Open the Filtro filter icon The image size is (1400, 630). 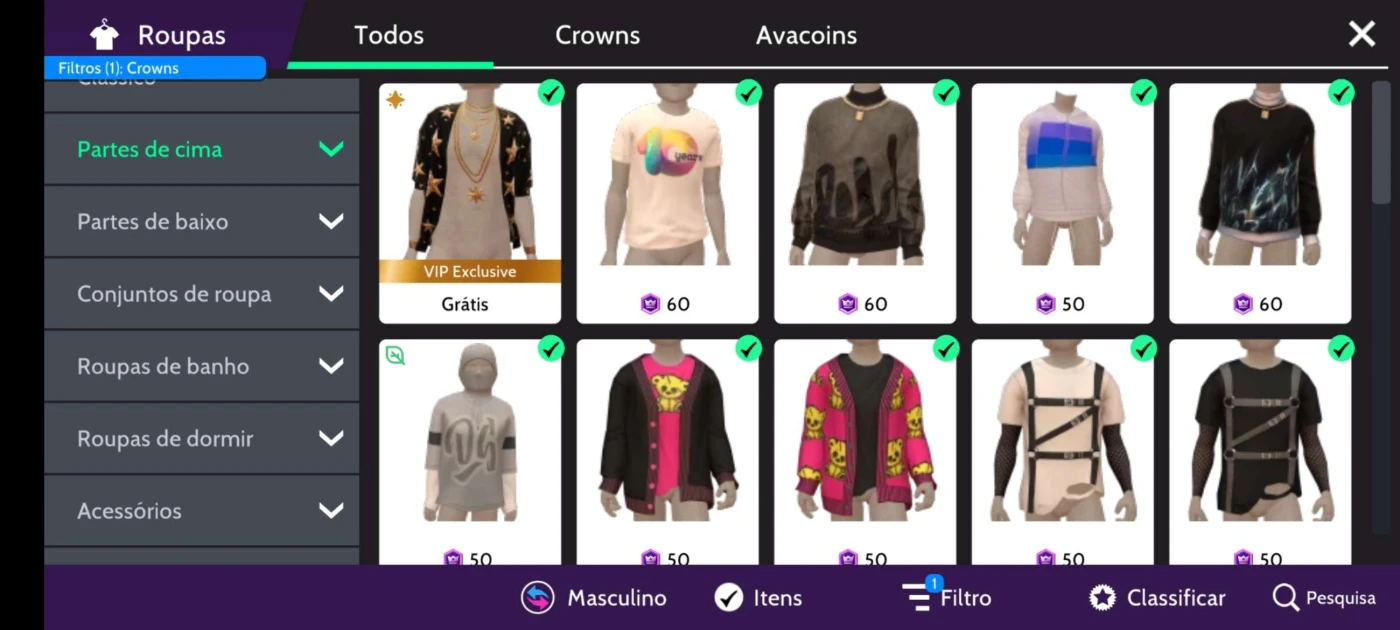(917, 597)
